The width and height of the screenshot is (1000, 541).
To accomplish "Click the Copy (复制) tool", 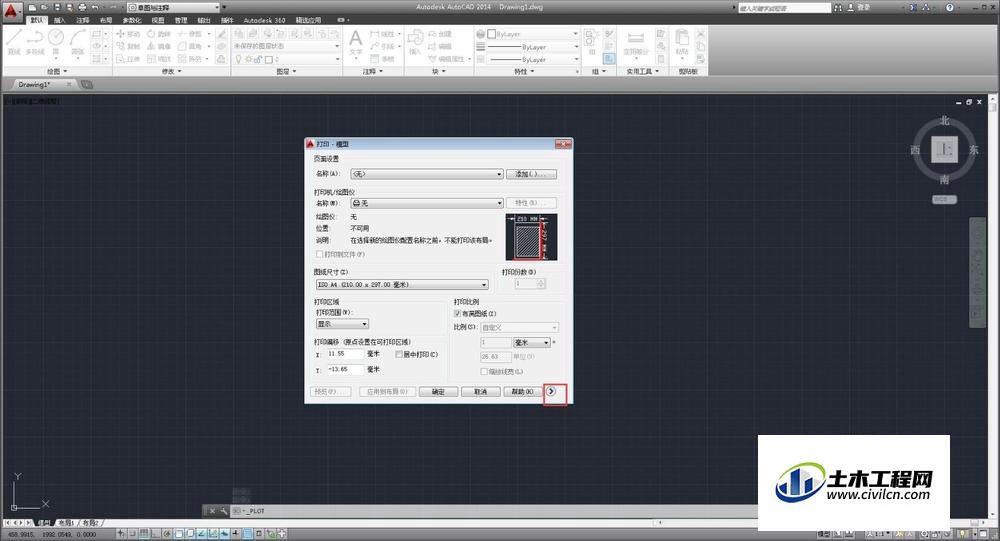I will pos(128,46).
